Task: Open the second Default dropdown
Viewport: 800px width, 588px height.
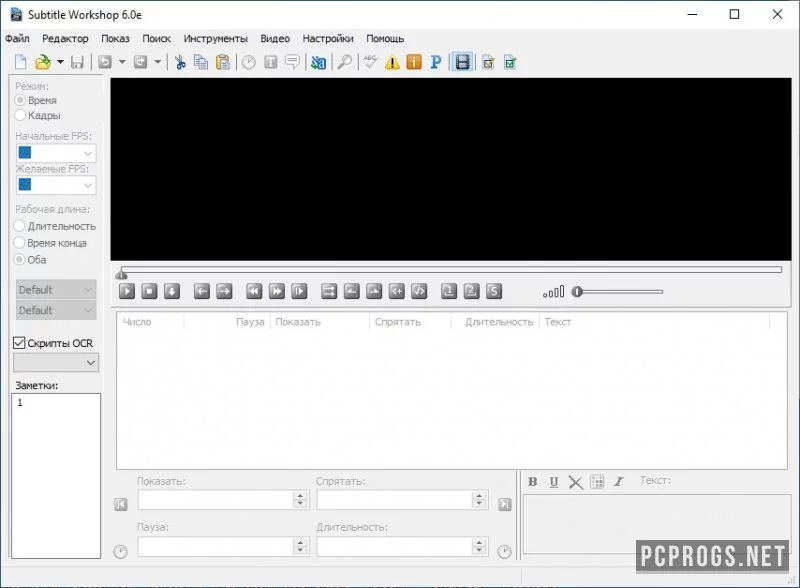Action: point(56,310)
